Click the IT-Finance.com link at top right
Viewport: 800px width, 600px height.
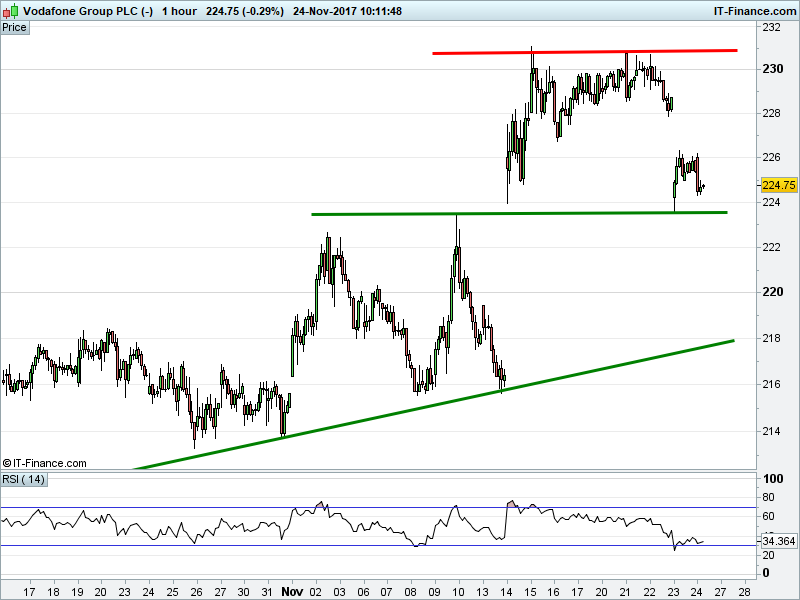tap(754, 11)
